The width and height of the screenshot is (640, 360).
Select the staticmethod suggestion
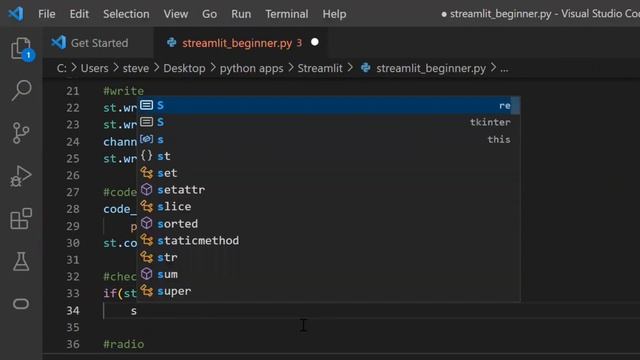coord(328,240)
